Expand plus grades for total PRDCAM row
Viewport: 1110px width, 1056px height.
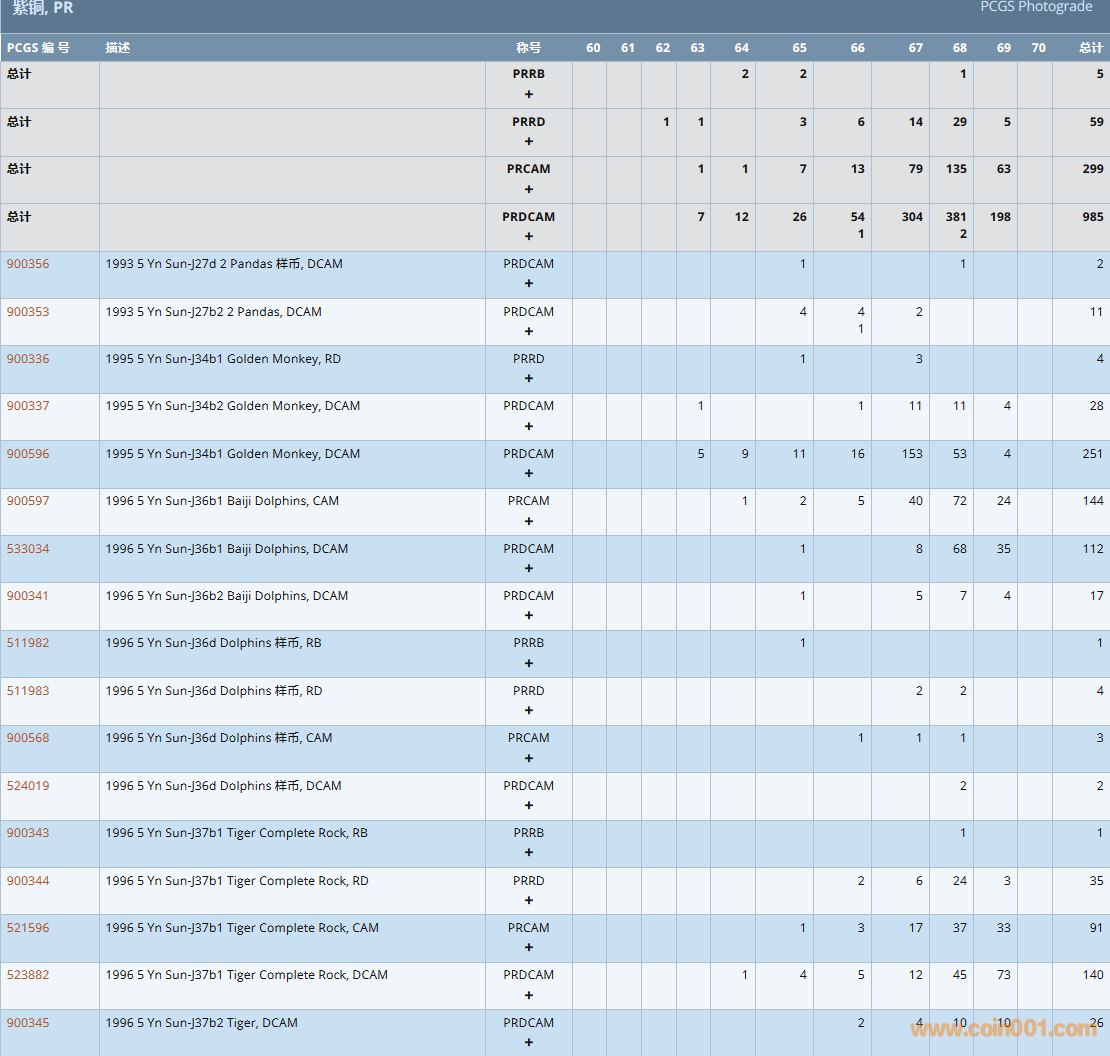[529, 237]
